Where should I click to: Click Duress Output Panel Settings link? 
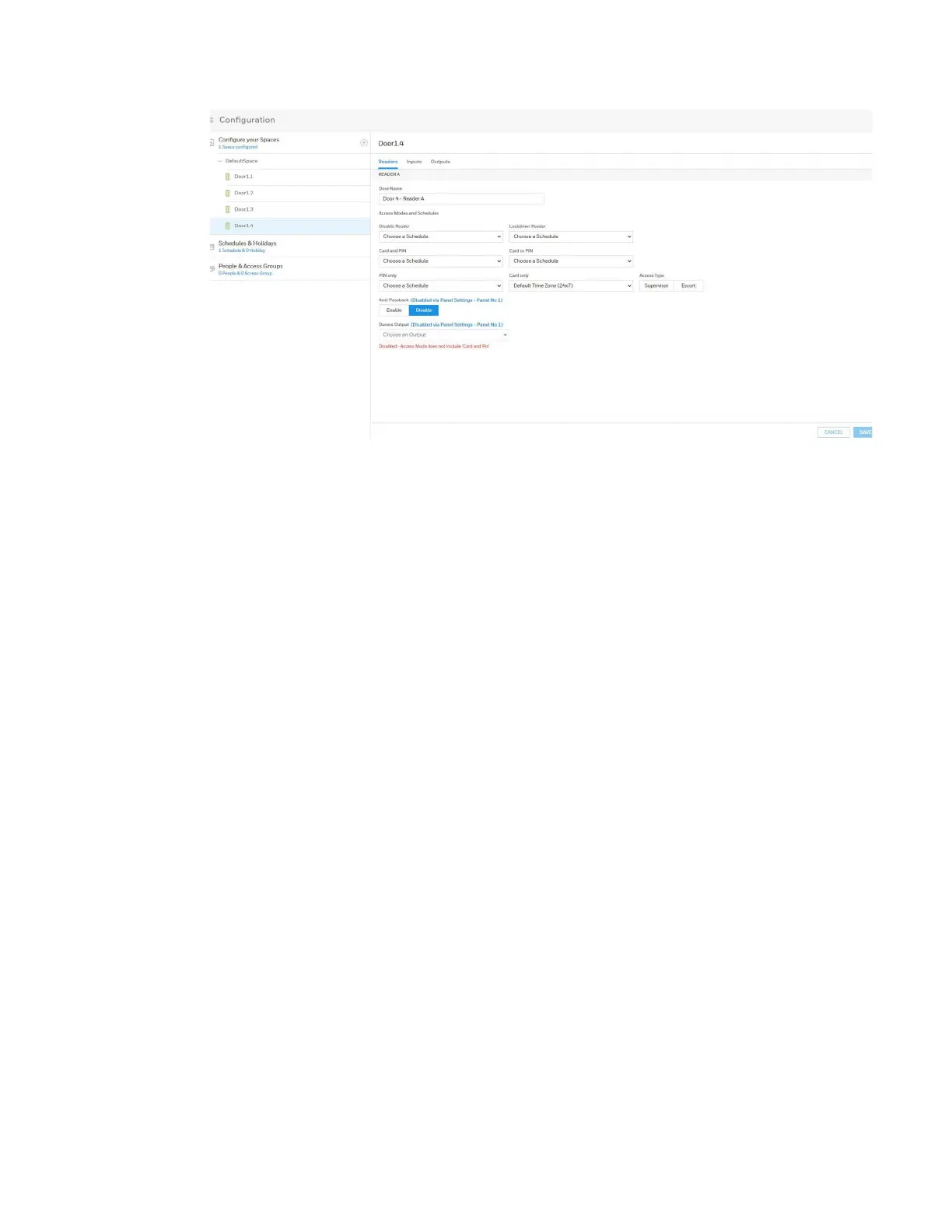[x=457, y=325]
